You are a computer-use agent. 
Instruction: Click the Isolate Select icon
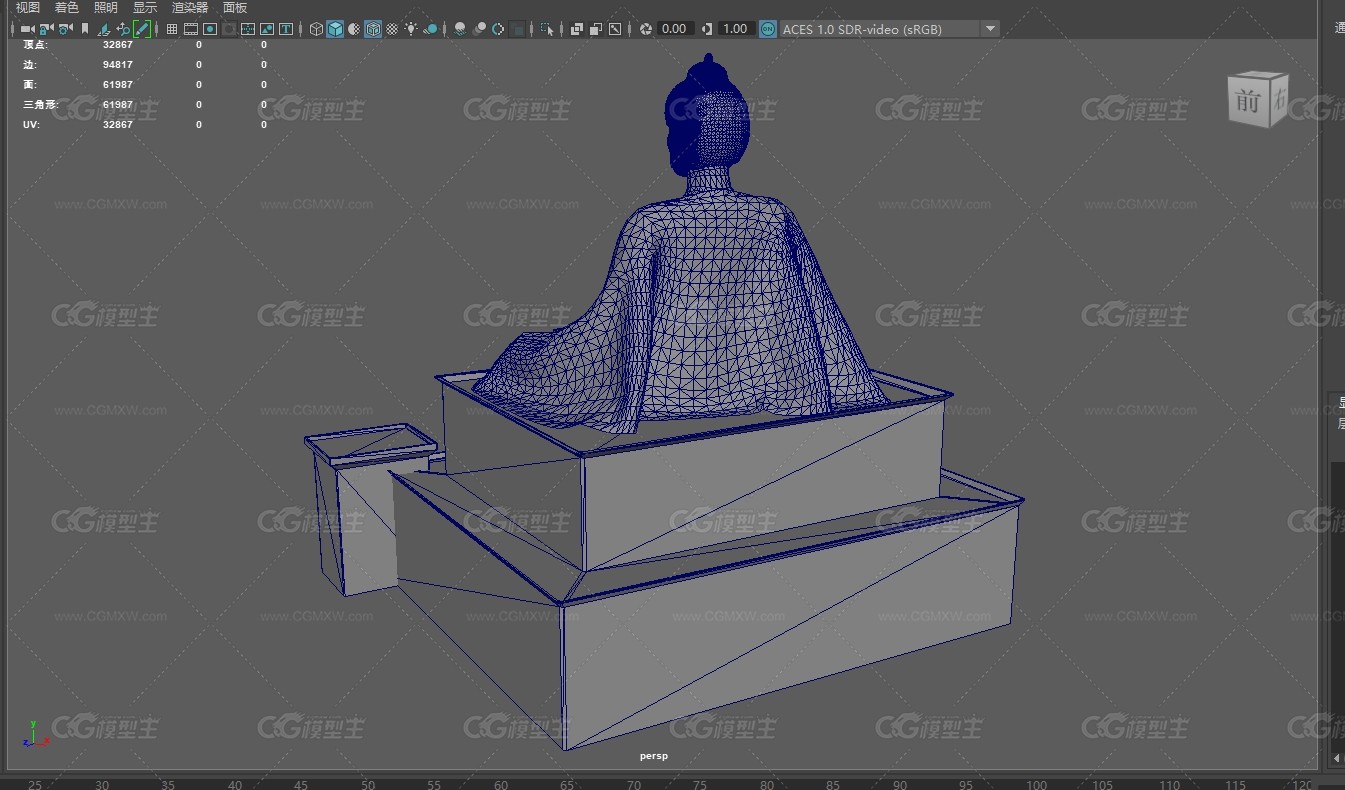click(x=547, y=29)
